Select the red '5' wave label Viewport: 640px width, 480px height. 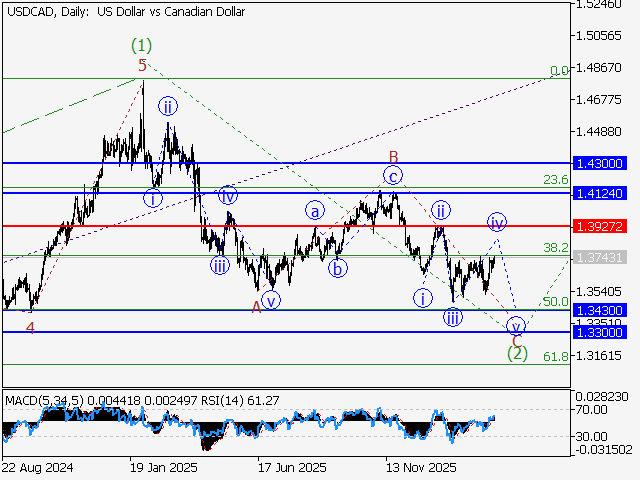pyautogui.click(x=142, y=65)
